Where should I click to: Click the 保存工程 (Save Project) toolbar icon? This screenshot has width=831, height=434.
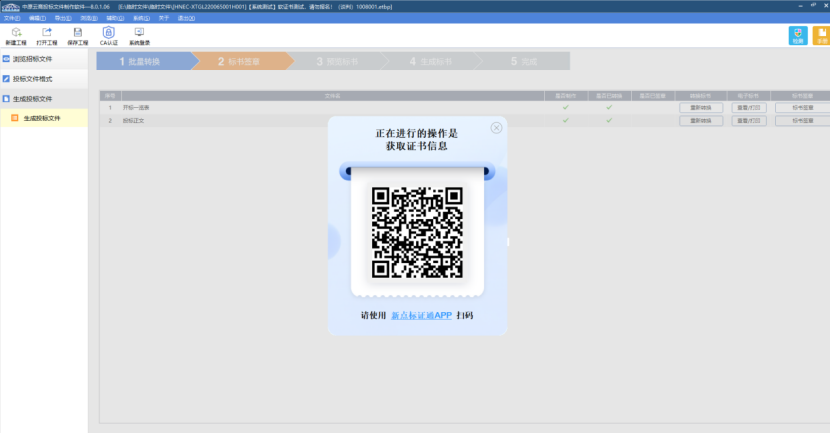pos(77,37)
